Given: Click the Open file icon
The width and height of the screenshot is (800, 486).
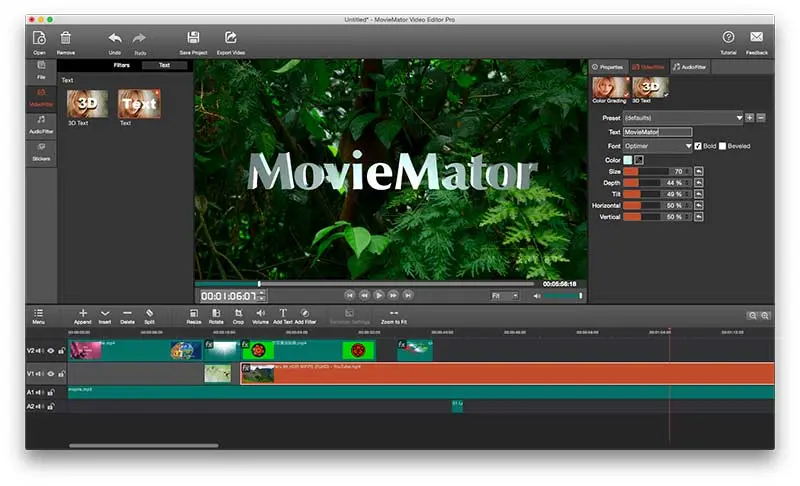Looking at the screenshot, I should 39,38.
